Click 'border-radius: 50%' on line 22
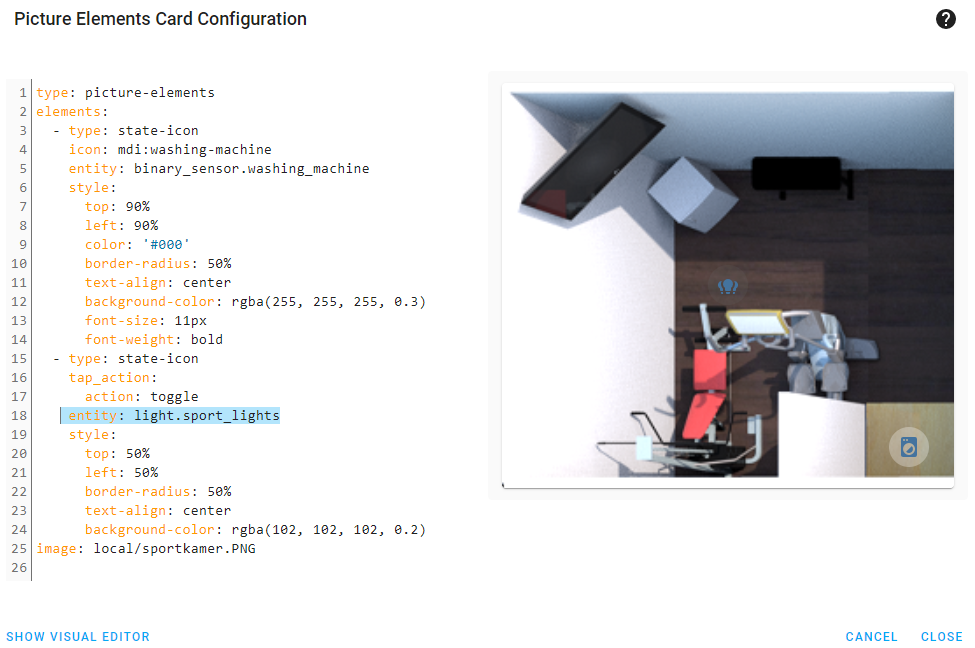Viewport: 975px width, 648px height. 158,491
